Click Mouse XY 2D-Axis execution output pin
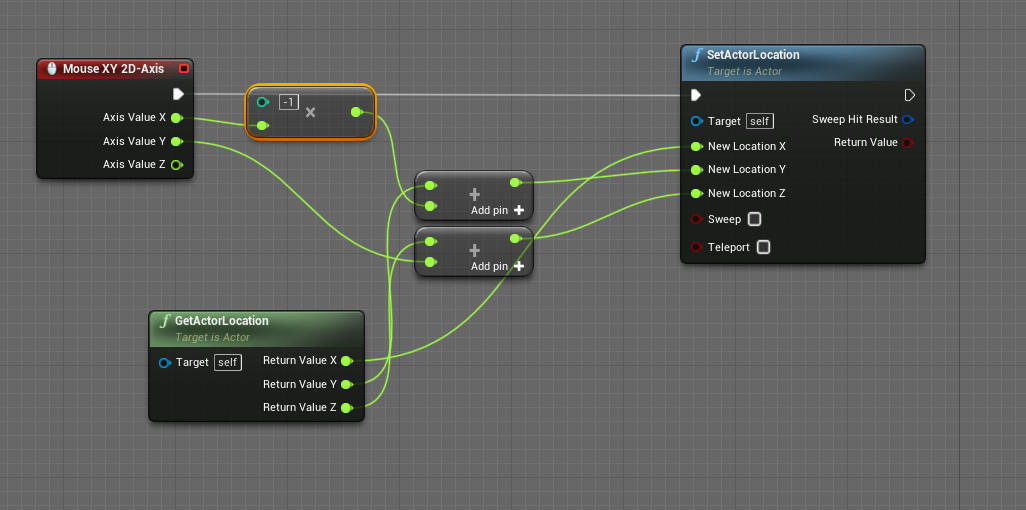Image resolution: width=1026 pixels, height=510 pixels. tap(178, 94)
